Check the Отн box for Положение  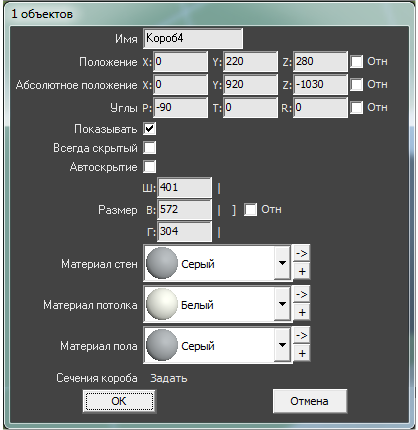tap(357, 62)
